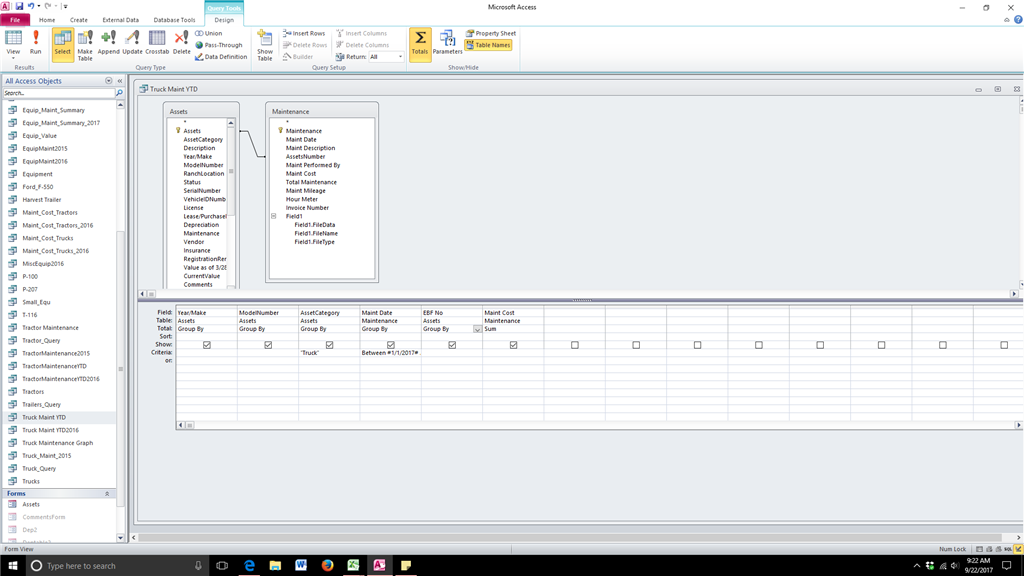Click the Maint Date criteria cell
This screenshot has width=1024, height=576.
point(391,353)
